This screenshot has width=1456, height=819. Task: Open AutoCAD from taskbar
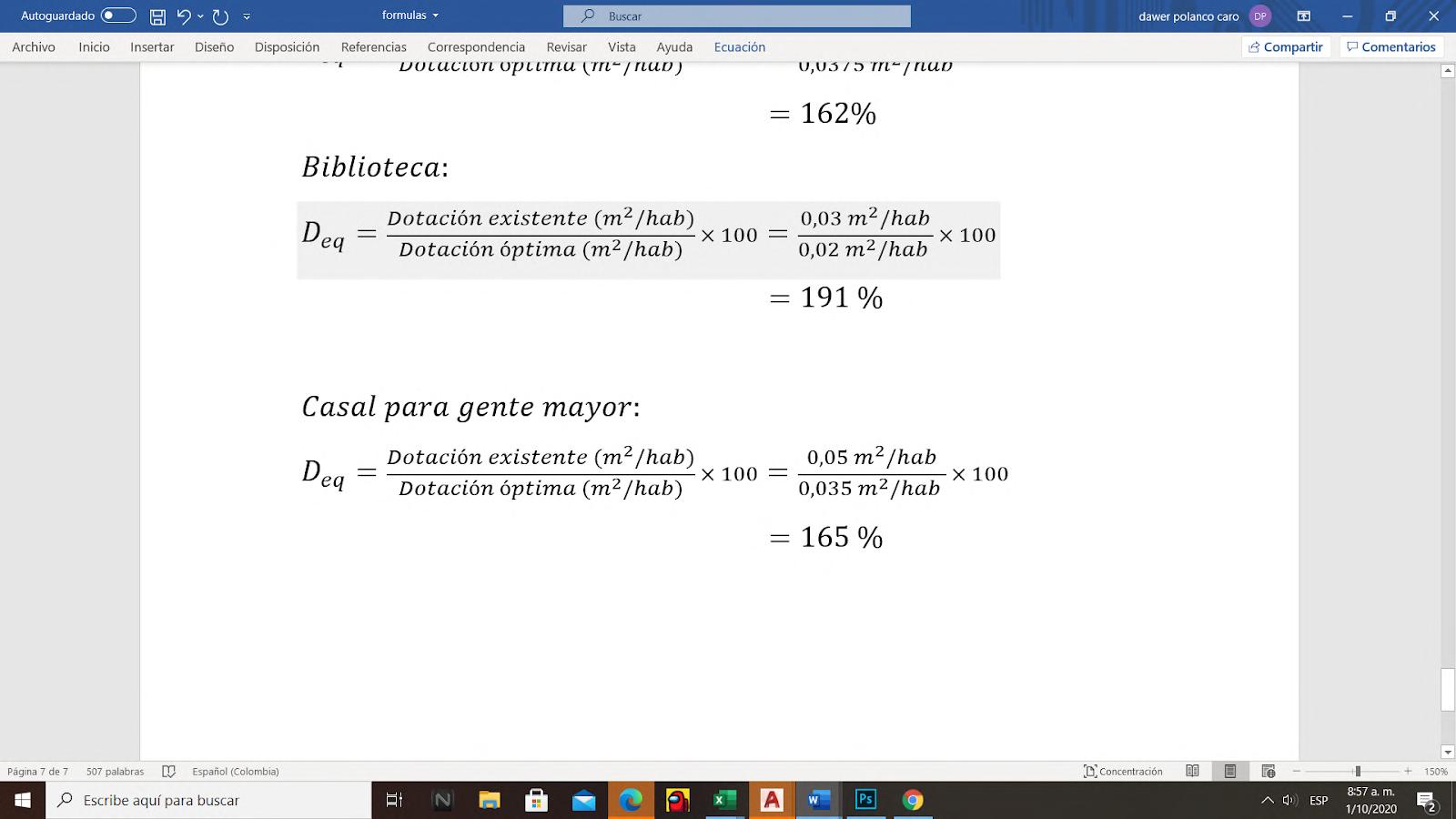(772, 800)
